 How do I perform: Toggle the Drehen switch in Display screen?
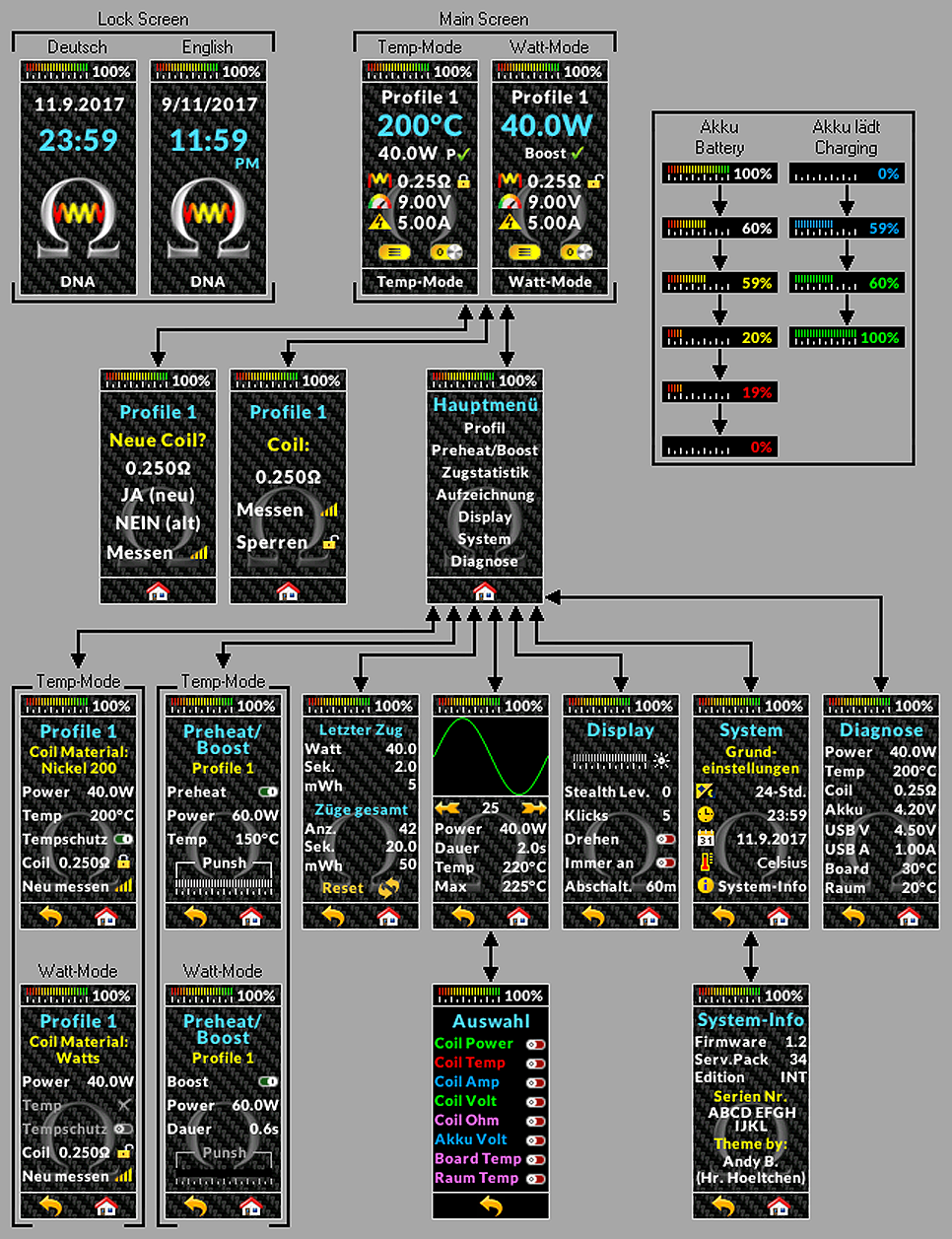tap(666, 839)
